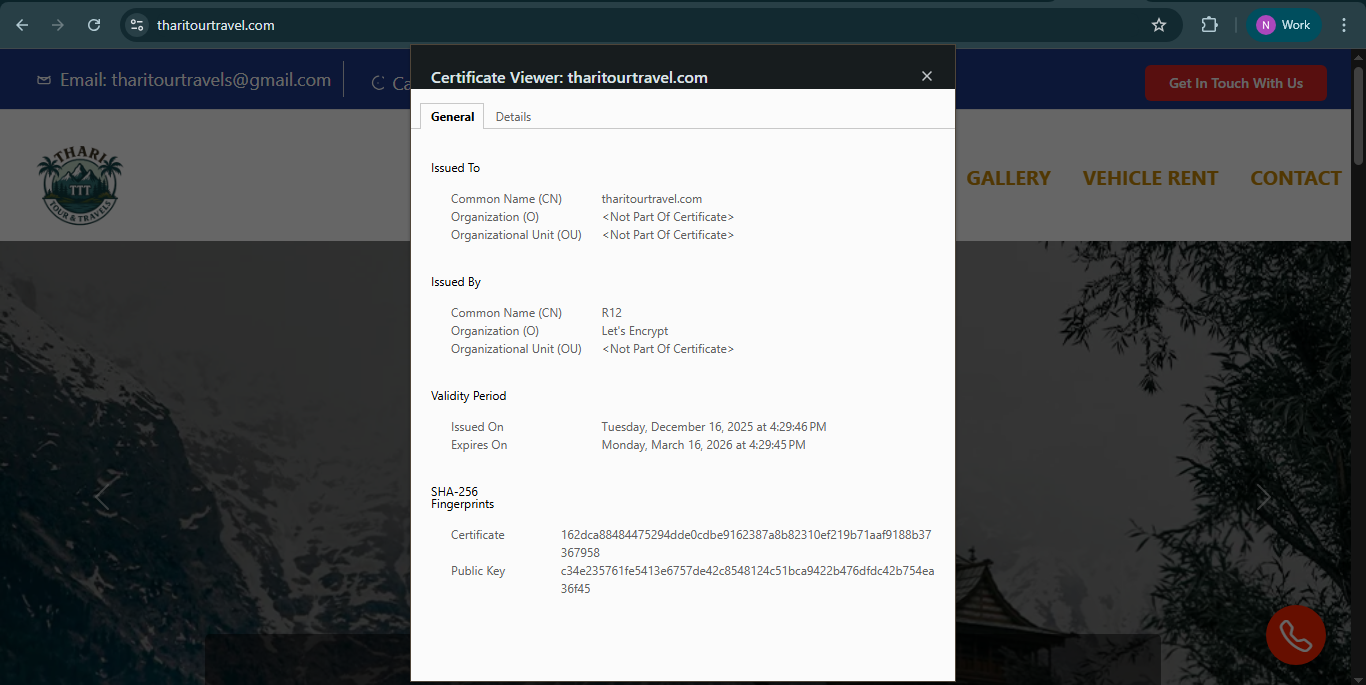Viewport: 1366px width, 685px height.
Task: Reload the current page
Action: point(94,25)
